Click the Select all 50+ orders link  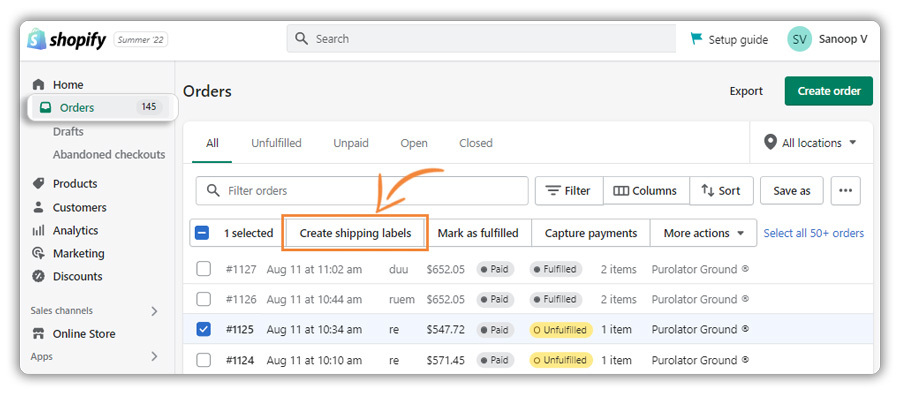[x=813, y=233]
